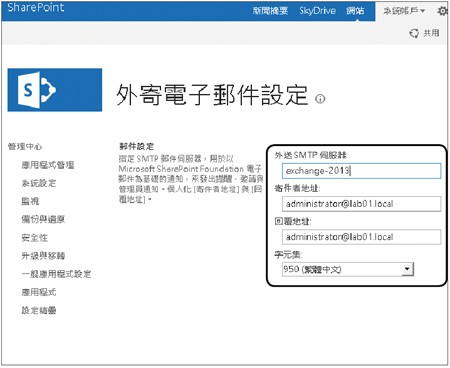Select 網站 in top navigation
The width and height of the screenshot is (450, 368).
[355, 11]
